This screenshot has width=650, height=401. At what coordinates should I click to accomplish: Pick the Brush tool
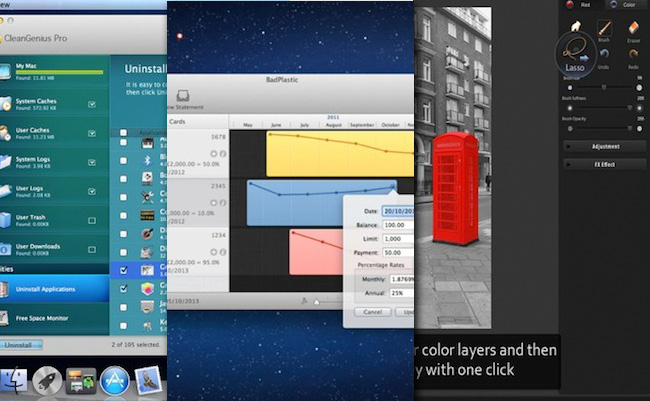coord(603,29)
